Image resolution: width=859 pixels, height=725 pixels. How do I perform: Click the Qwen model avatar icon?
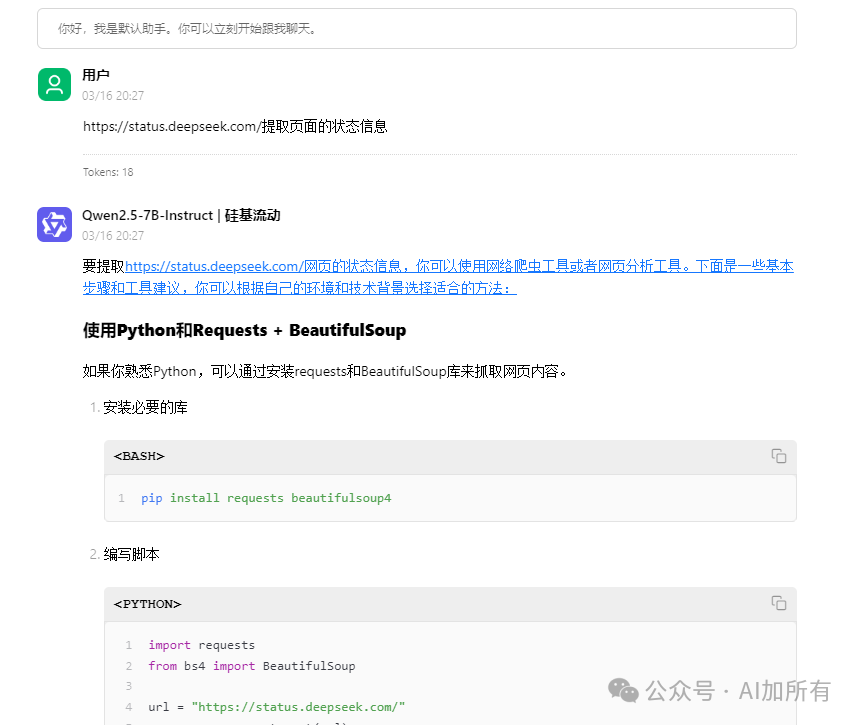[x=54, y=224]
